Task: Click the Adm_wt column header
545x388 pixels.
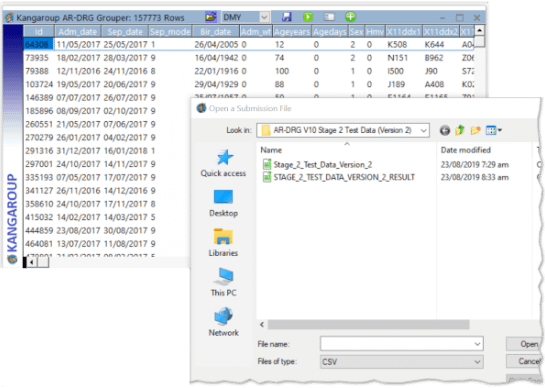Action: (x=256, y=32)
